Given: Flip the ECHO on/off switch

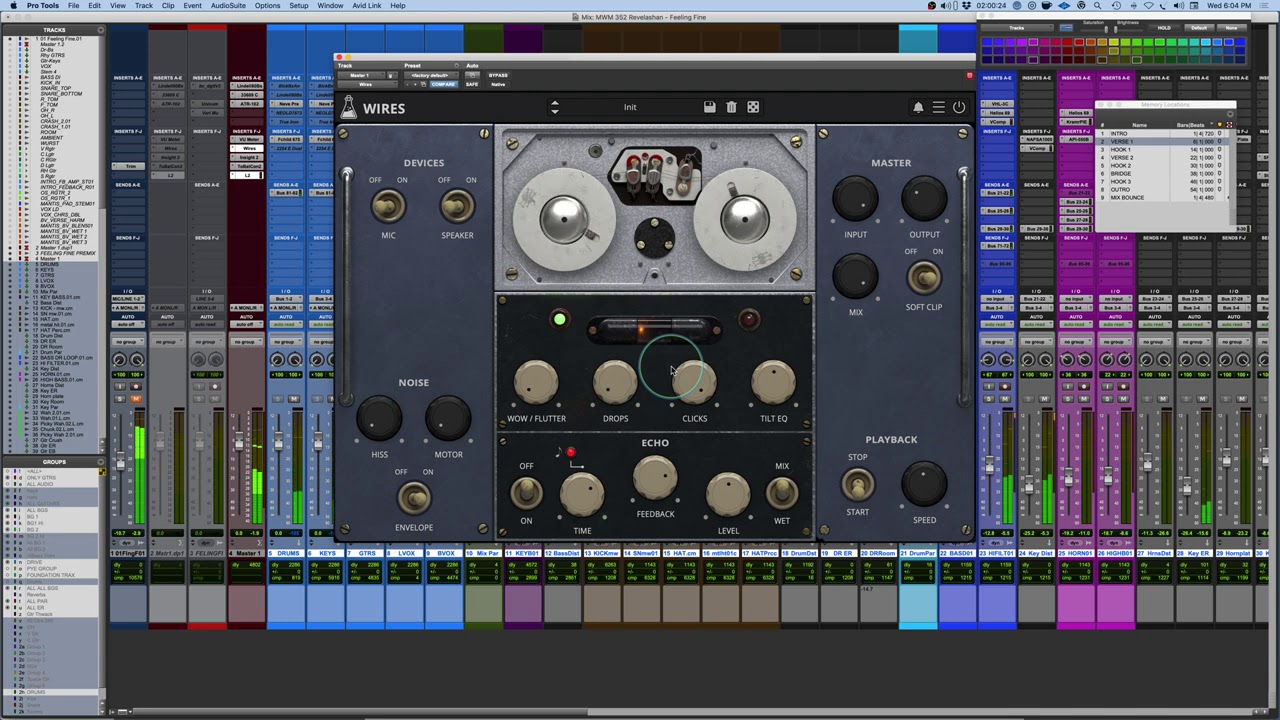Looking at the screenshot, I should point(526,491).
